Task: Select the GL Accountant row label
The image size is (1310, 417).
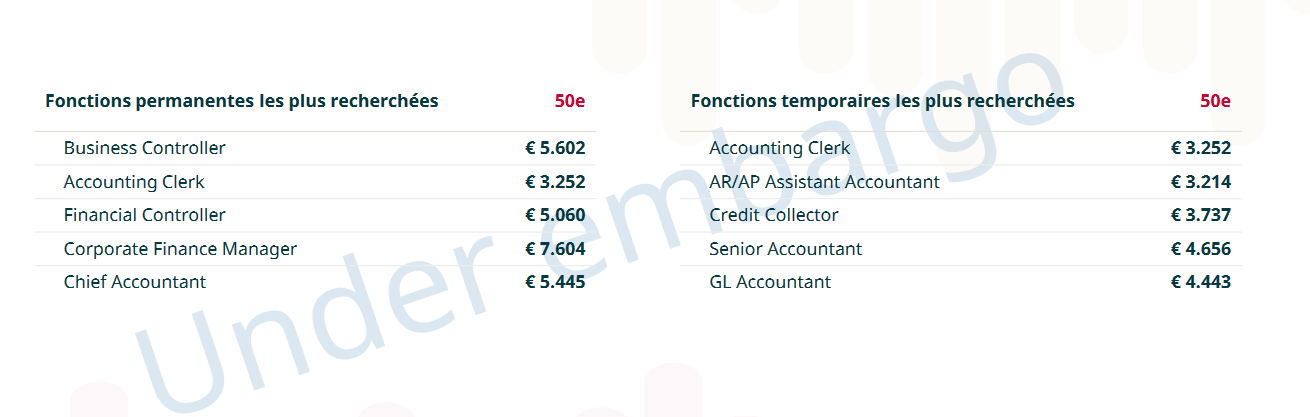Action: (x=769, y=282)
